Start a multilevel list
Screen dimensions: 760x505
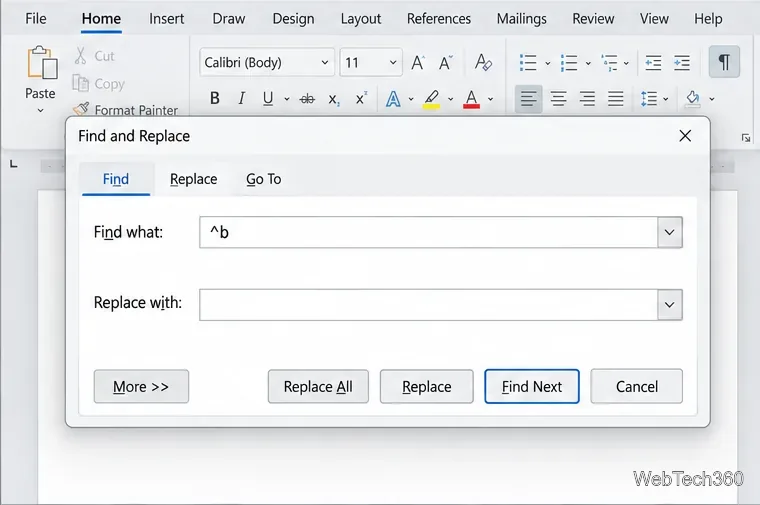point(609,63)
